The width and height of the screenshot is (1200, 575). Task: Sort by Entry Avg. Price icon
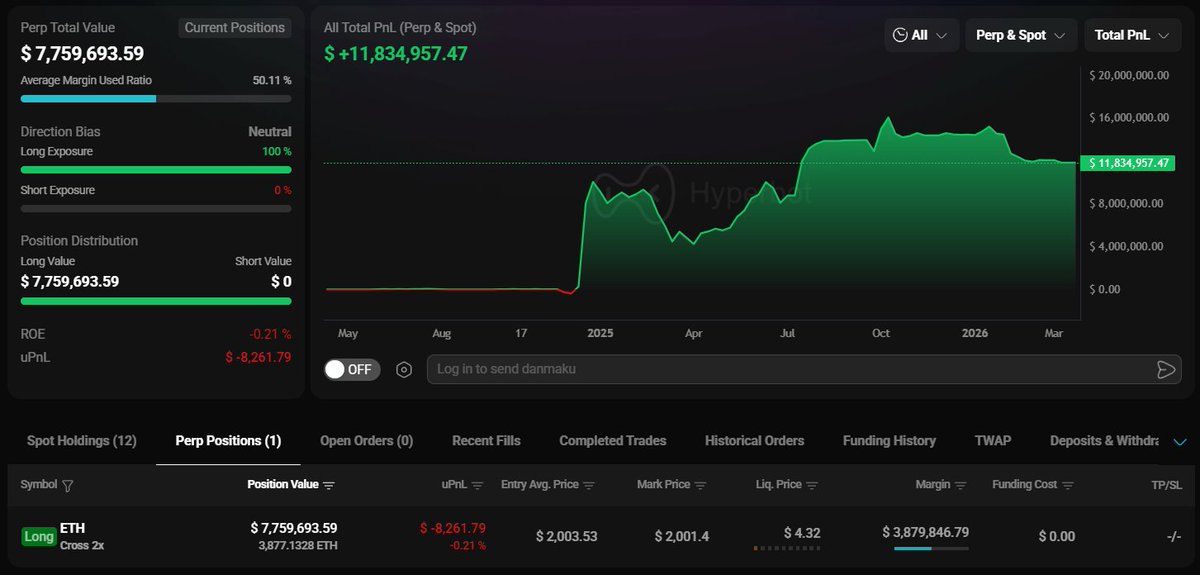coord(589,485)
